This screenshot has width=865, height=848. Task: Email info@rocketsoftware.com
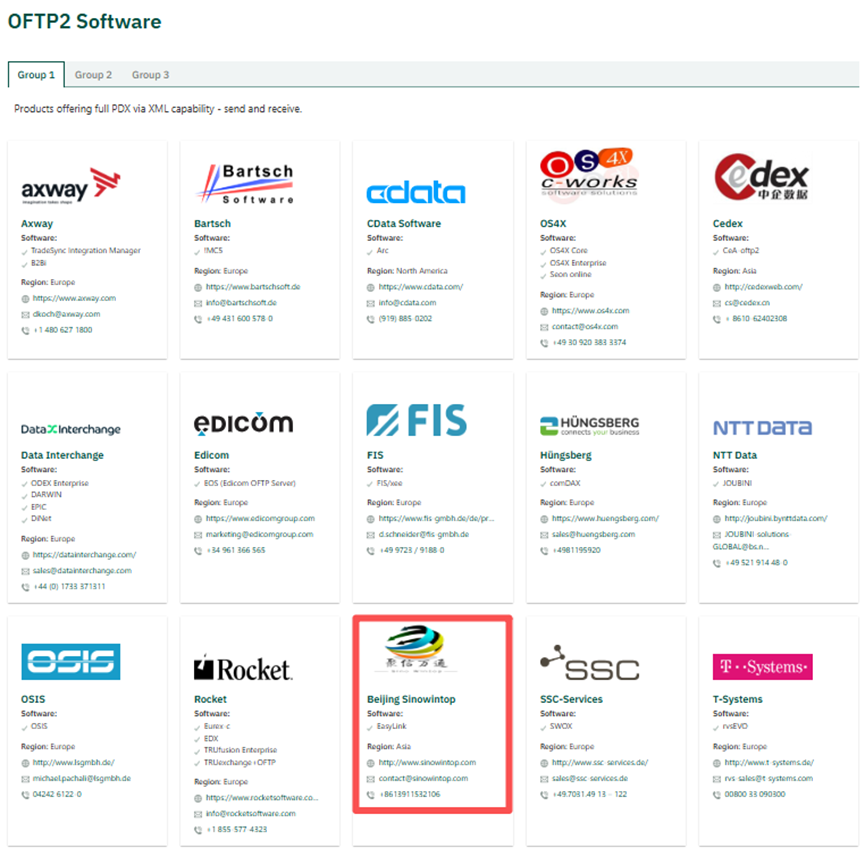(x=250, y=813)
